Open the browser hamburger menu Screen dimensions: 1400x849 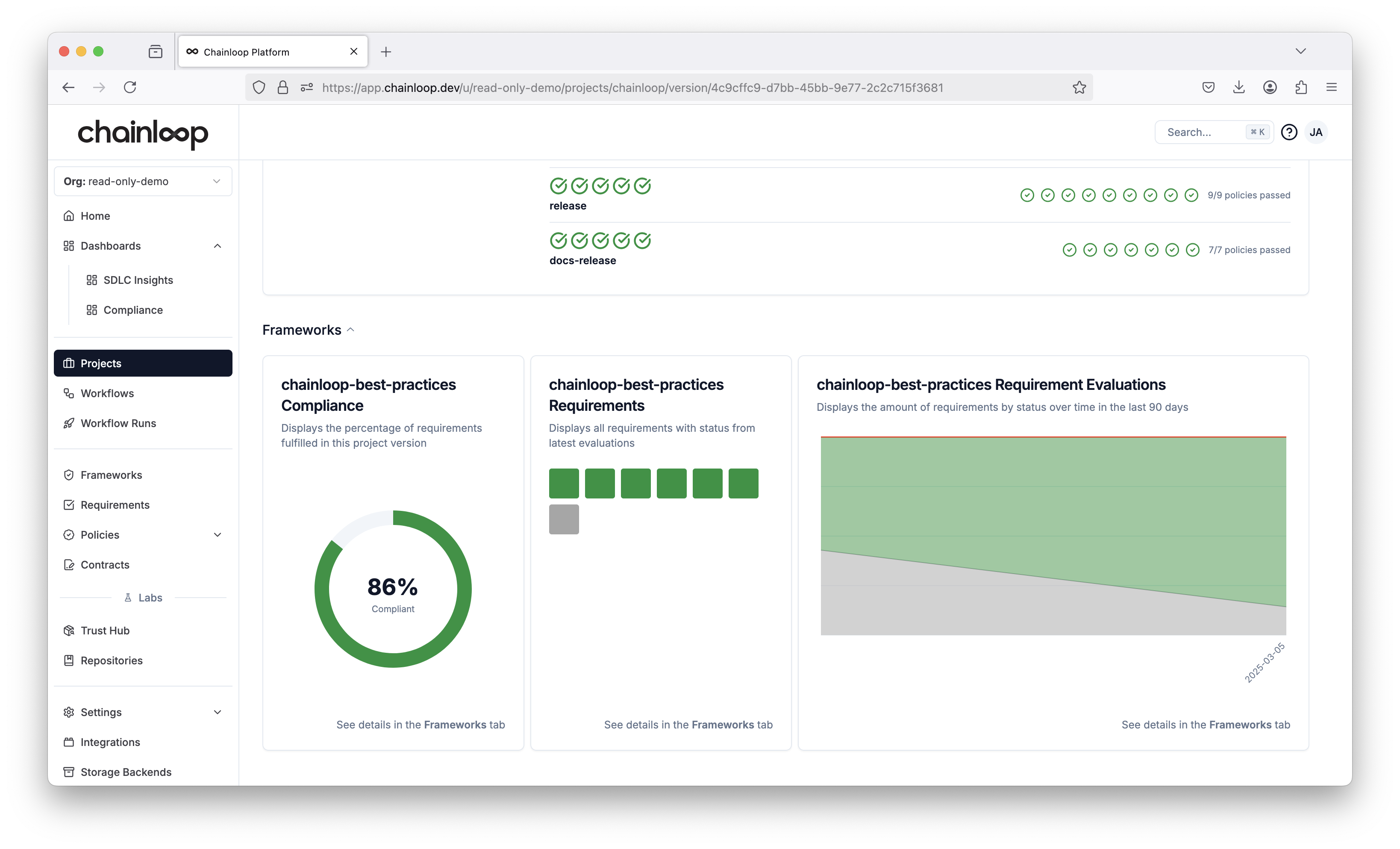[1331, 88]
